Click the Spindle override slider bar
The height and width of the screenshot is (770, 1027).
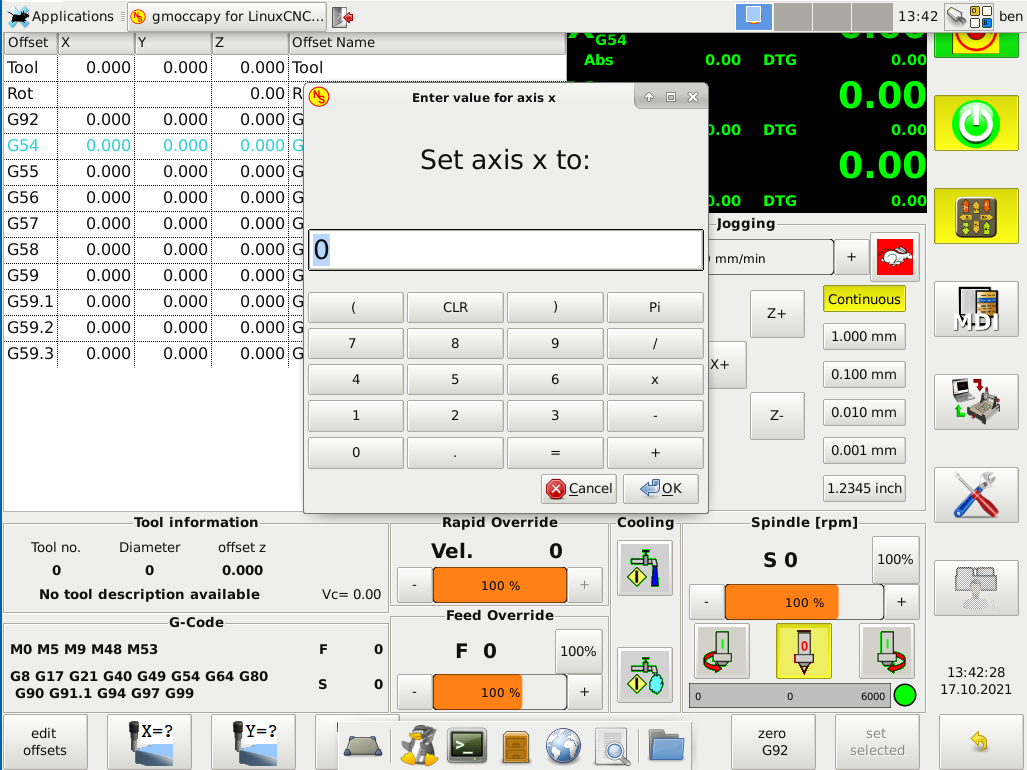(804, 602)
